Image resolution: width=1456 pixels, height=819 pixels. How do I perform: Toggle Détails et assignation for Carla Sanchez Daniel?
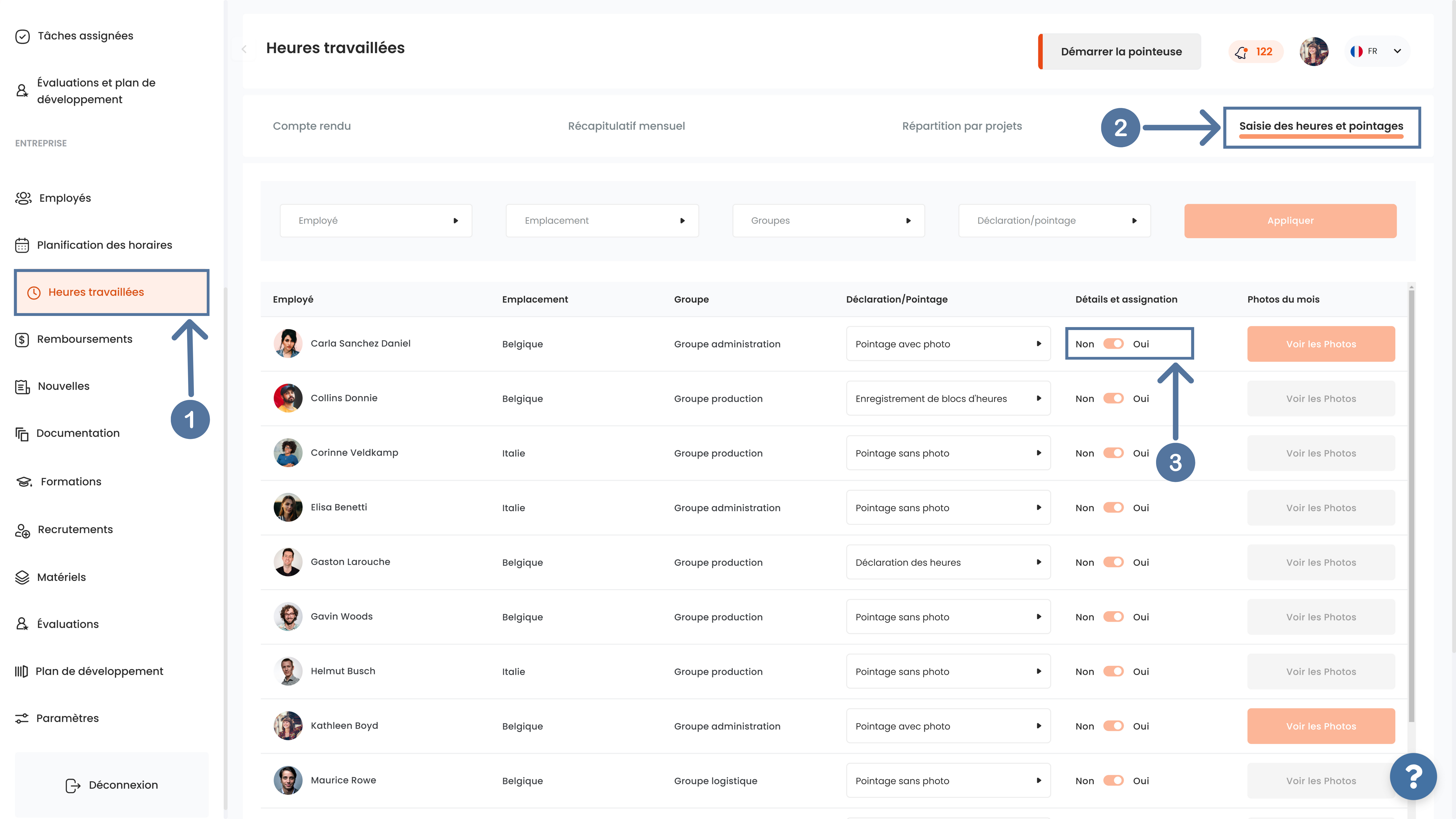pos(1114,344)
